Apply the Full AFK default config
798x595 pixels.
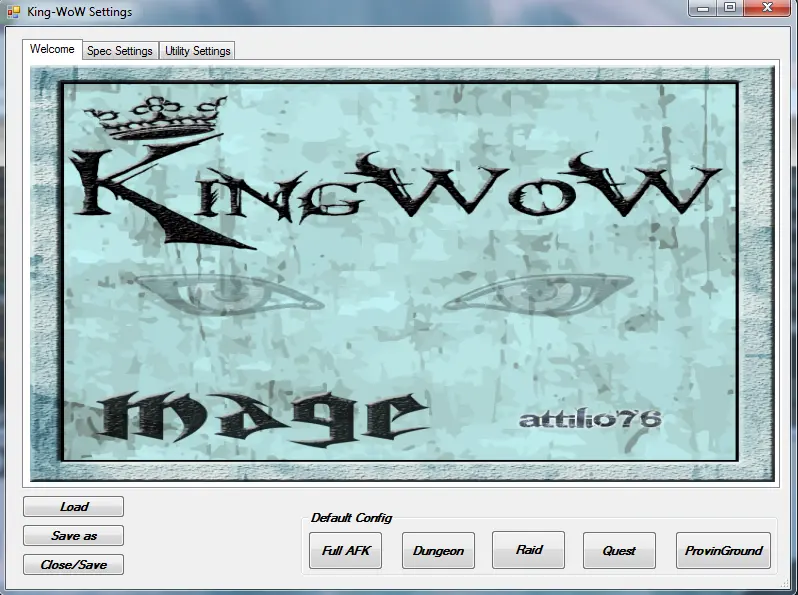click(x=346, y=550)
